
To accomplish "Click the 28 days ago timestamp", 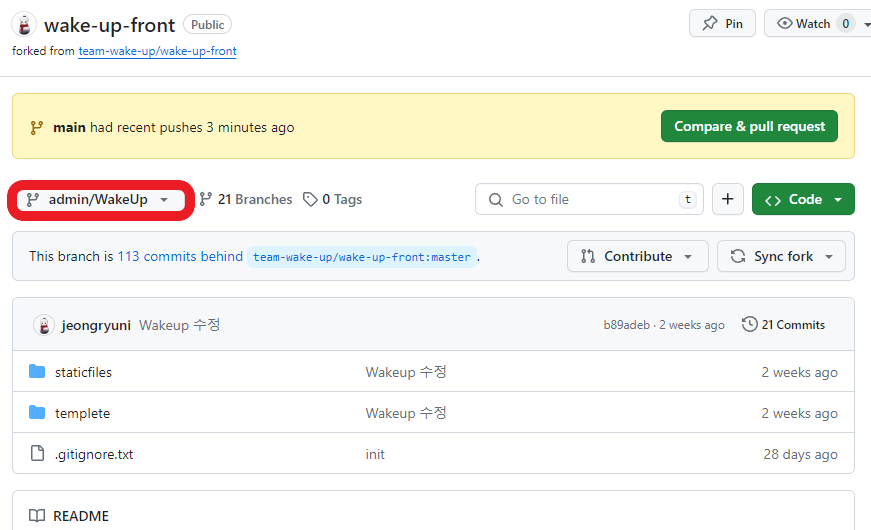I will [800, 454].
